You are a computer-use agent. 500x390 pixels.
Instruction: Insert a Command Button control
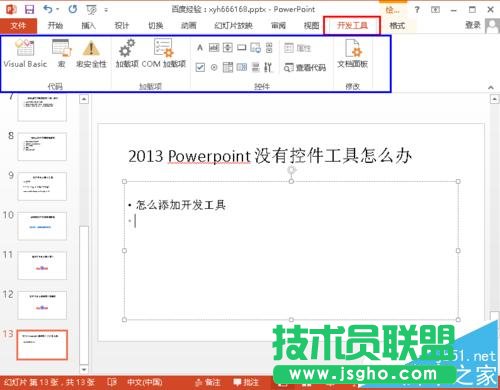click(x=242, y=48)
